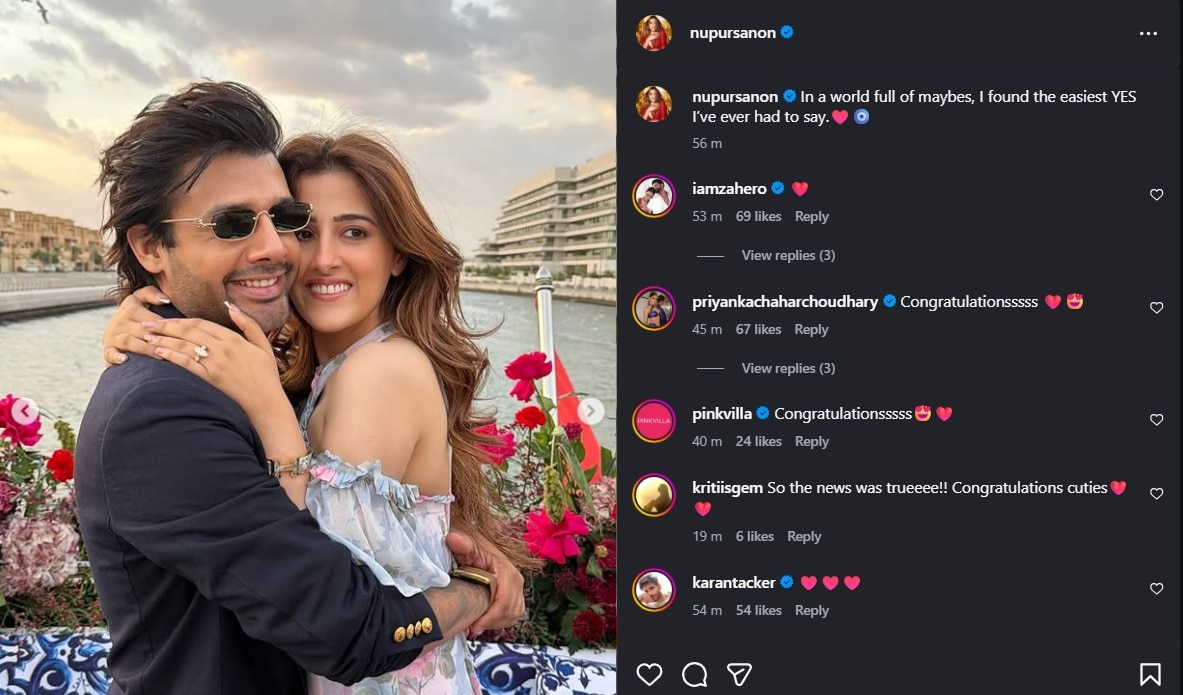
Task: Like the post using the heart icon
Action: 648,674
